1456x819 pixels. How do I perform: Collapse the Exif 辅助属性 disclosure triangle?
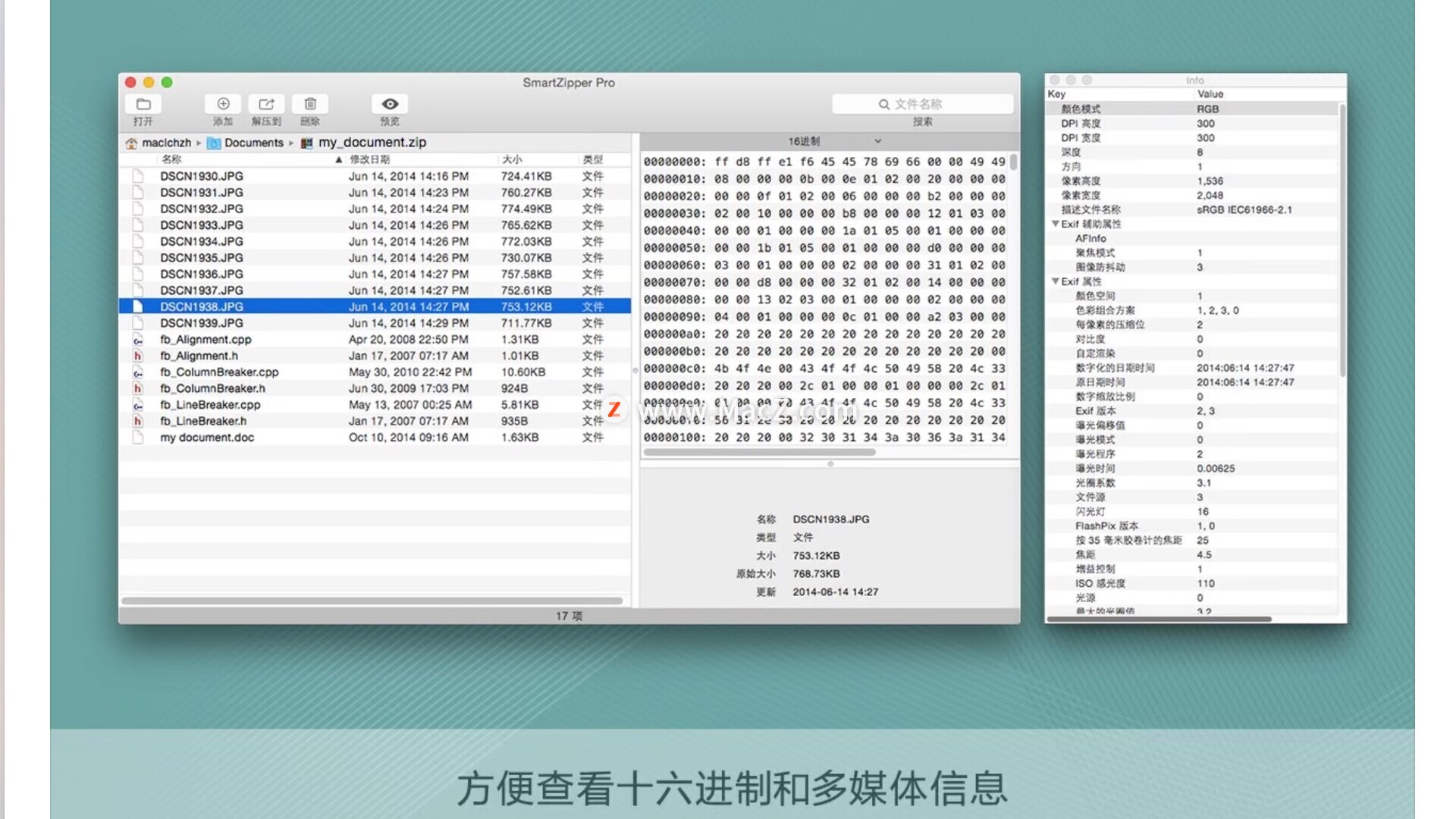1055,224
